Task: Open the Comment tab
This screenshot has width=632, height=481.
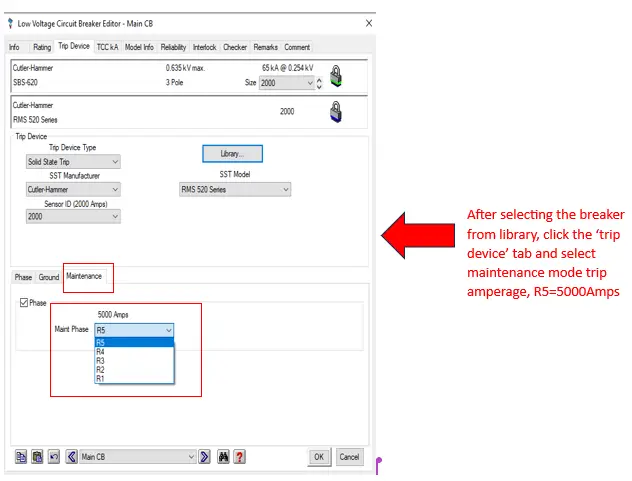Action: (x=297, y=47)
